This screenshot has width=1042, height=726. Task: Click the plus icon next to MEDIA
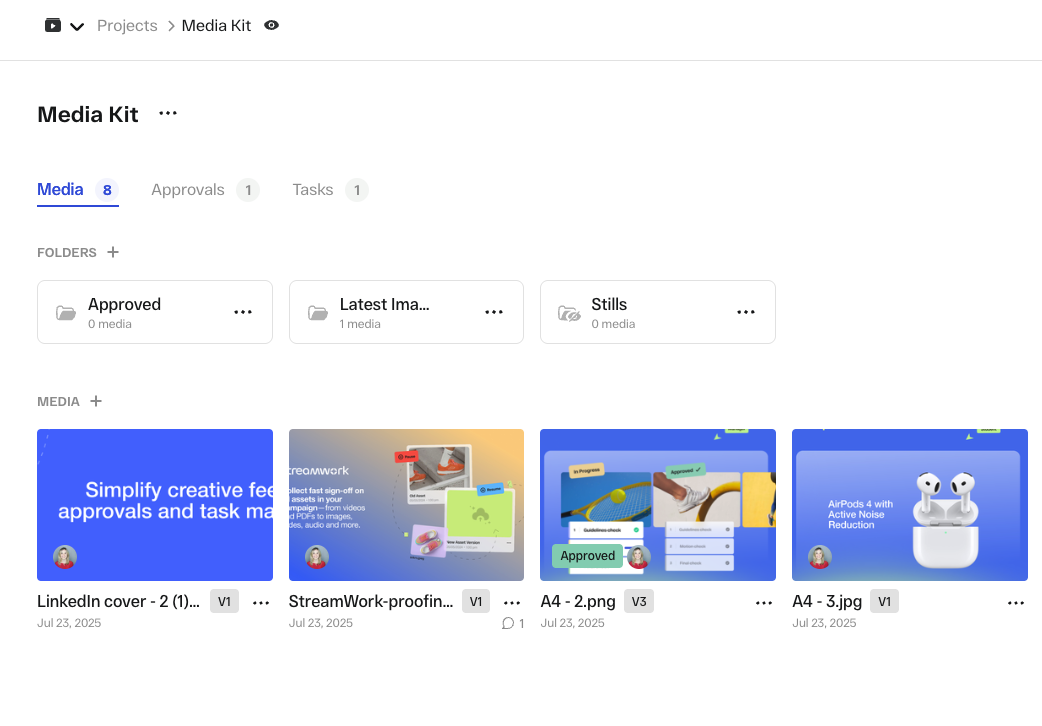click(x=96, y=401)
